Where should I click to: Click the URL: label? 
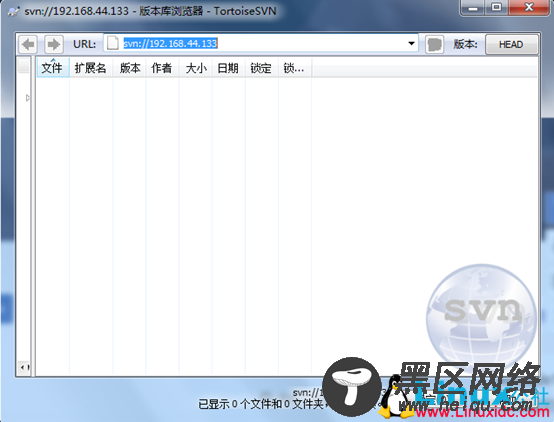pos(84,44)
